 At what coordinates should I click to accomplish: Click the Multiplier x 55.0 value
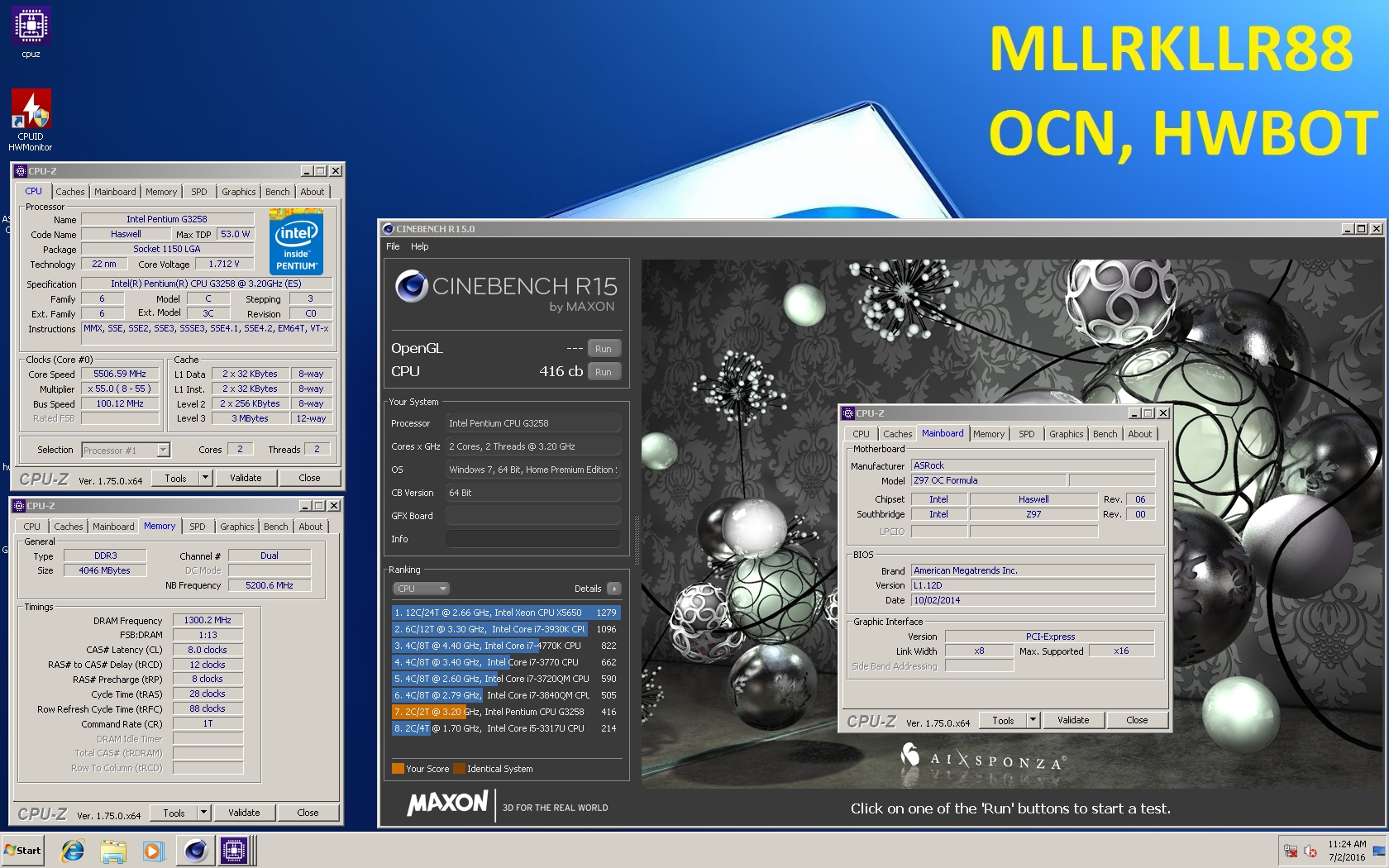coord(120,389)
